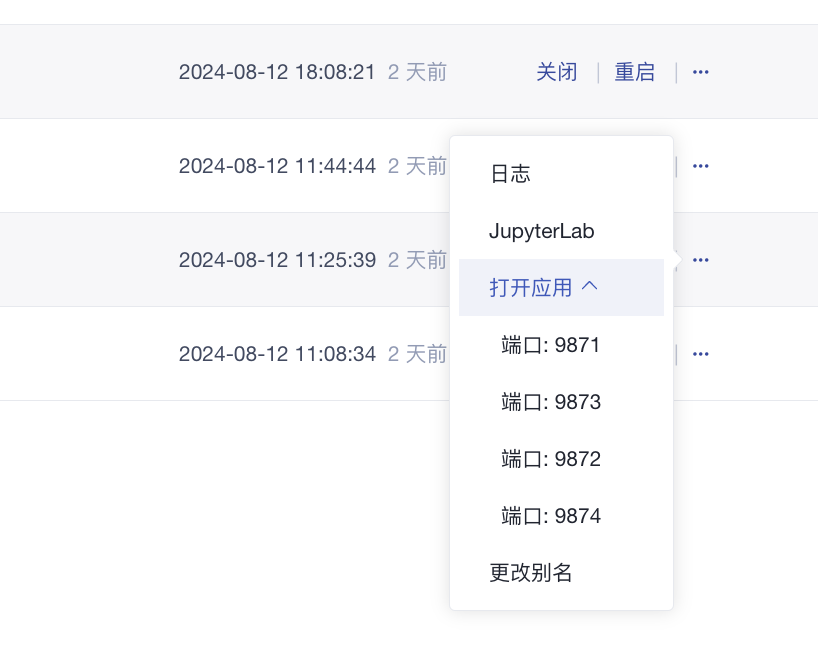Select 日志 from the dropdown menu

510,174
